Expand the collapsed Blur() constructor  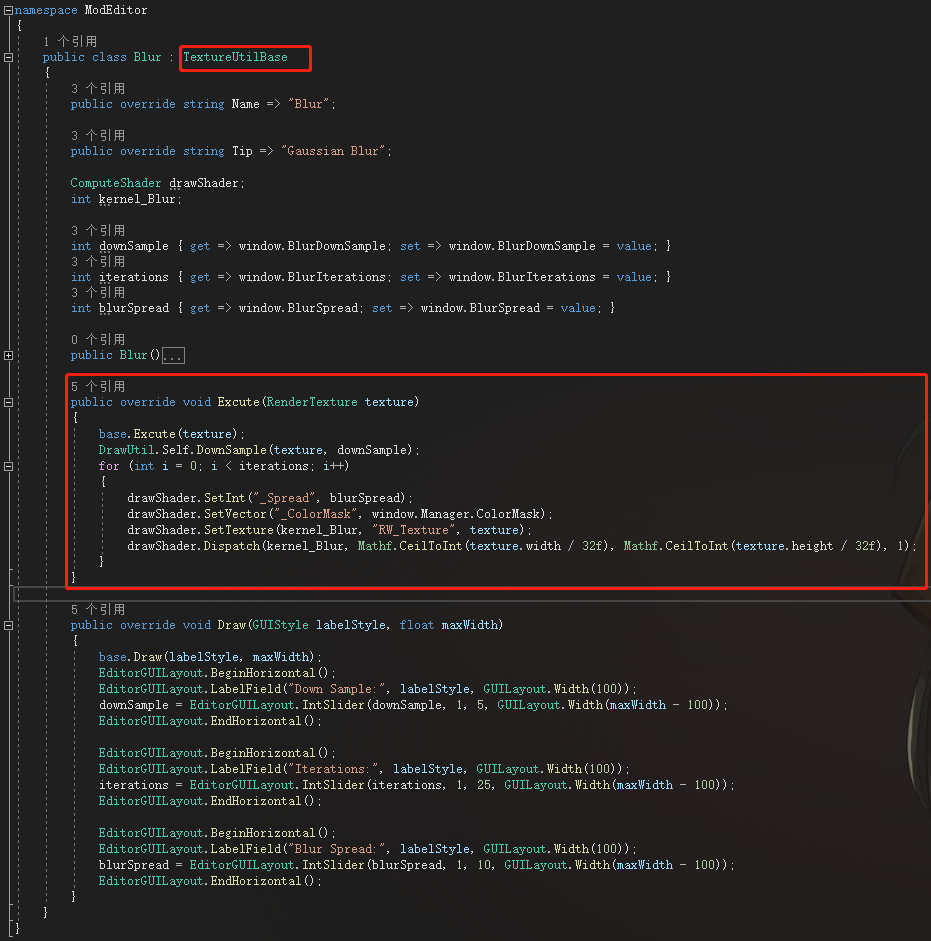tap(8, 355)
